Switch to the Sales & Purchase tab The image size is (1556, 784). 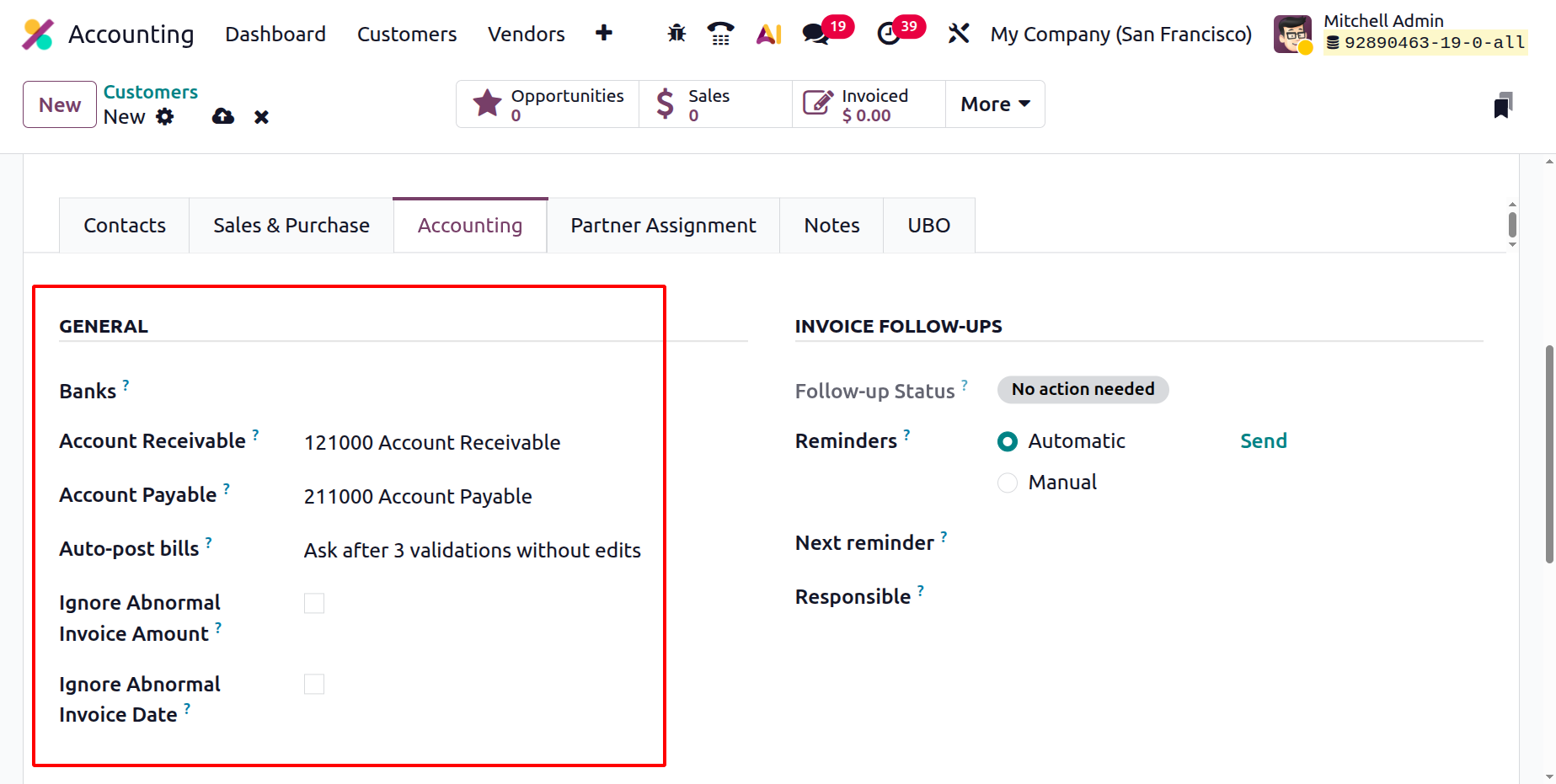pyautogui.click(x=291, y=226)
